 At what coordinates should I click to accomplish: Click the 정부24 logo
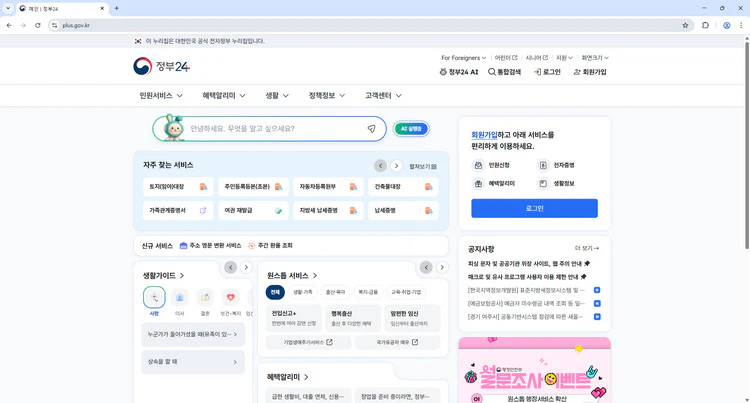(161, 66)
